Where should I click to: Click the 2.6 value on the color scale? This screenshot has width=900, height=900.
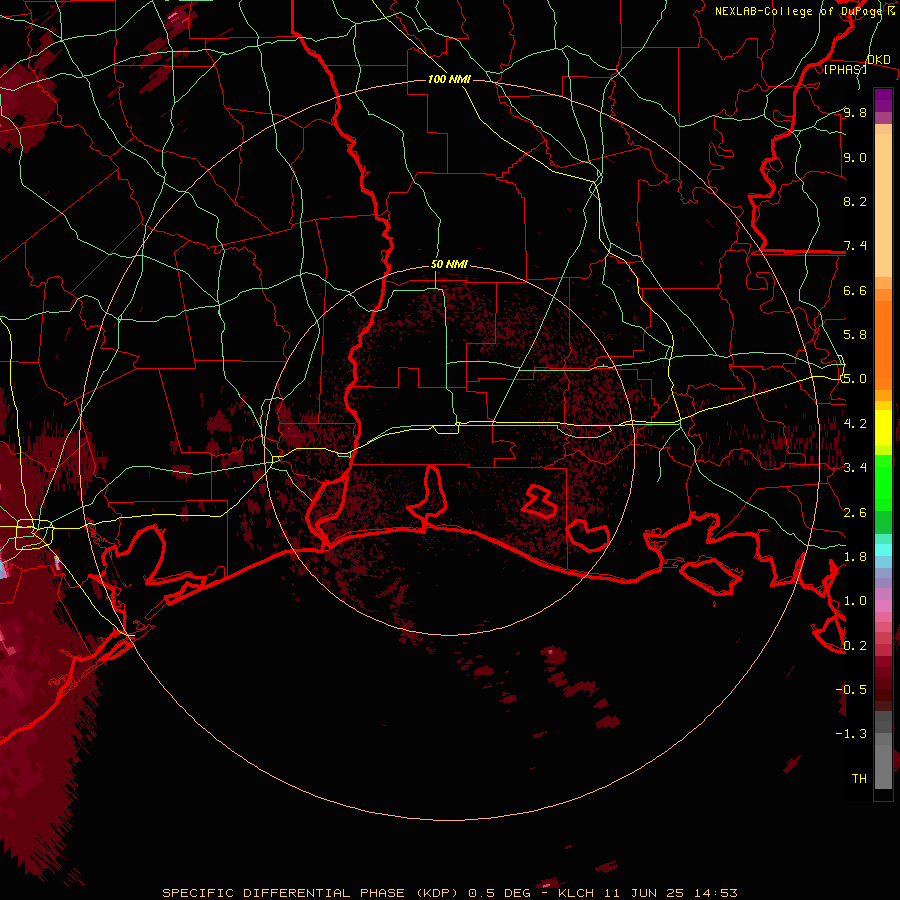pos(855,512)
